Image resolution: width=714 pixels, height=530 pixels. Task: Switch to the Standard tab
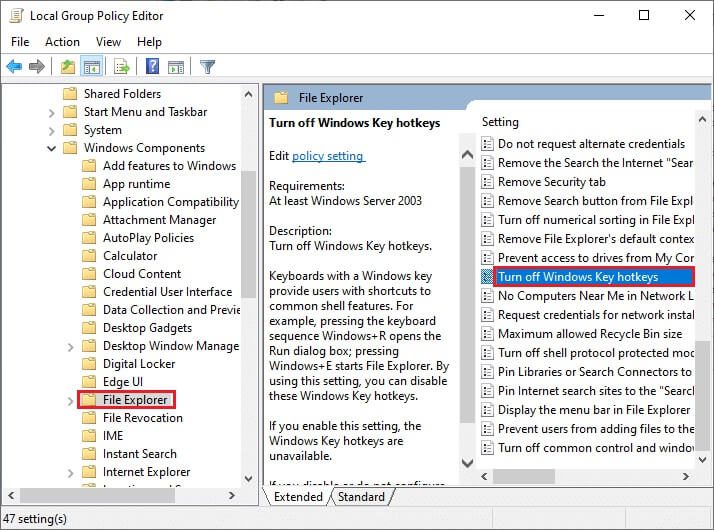point(361,497)
